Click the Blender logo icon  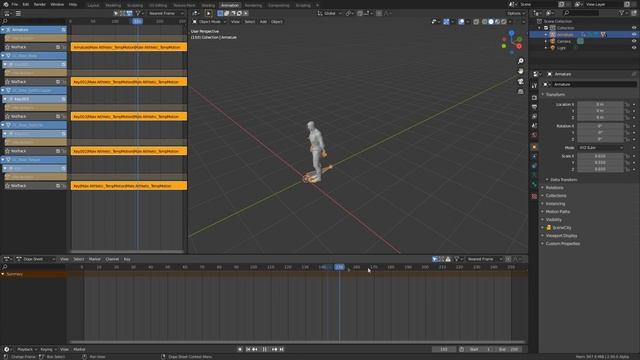point(6,4)
